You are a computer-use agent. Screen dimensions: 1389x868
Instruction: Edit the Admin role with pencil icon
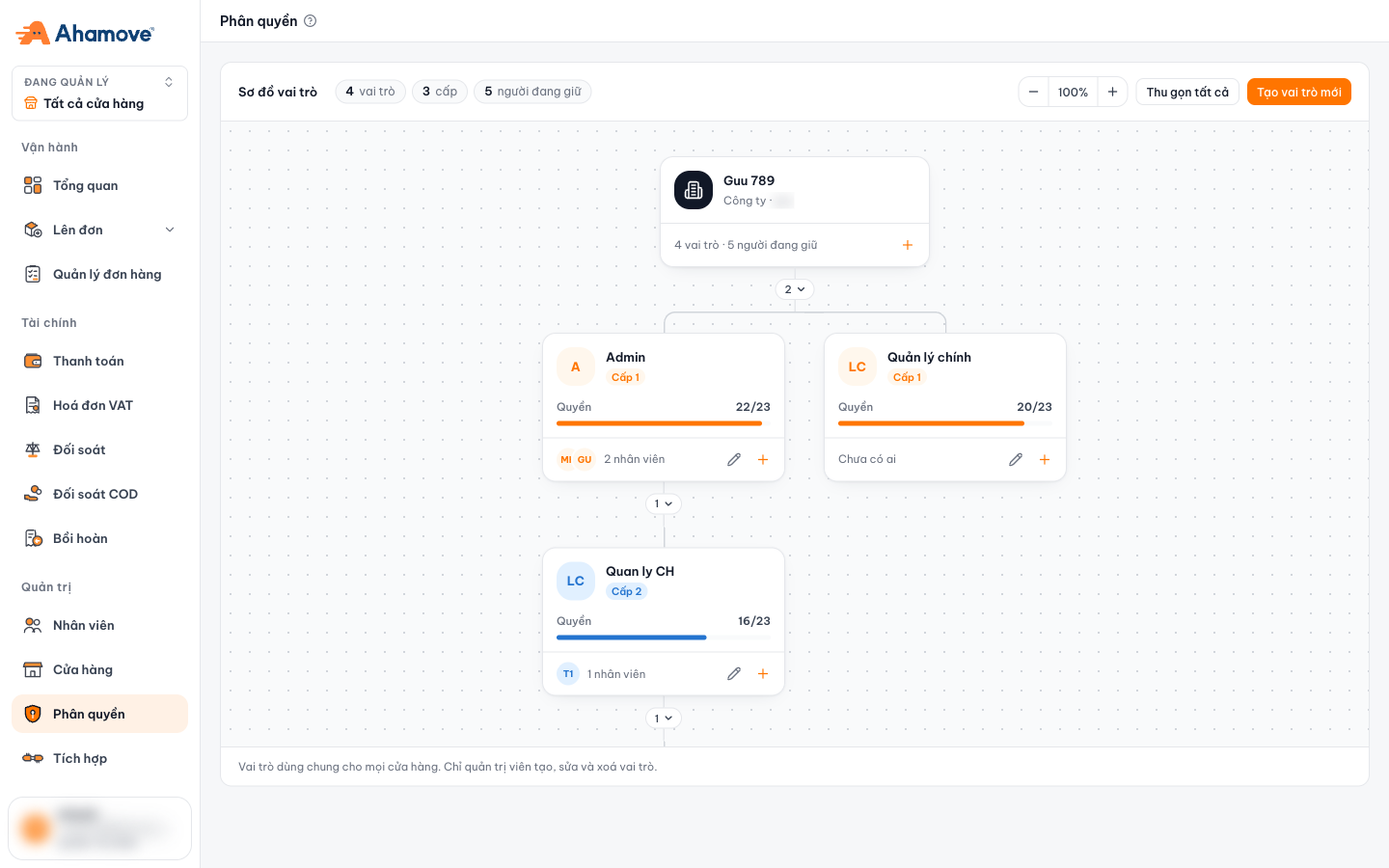pos(734,459)
